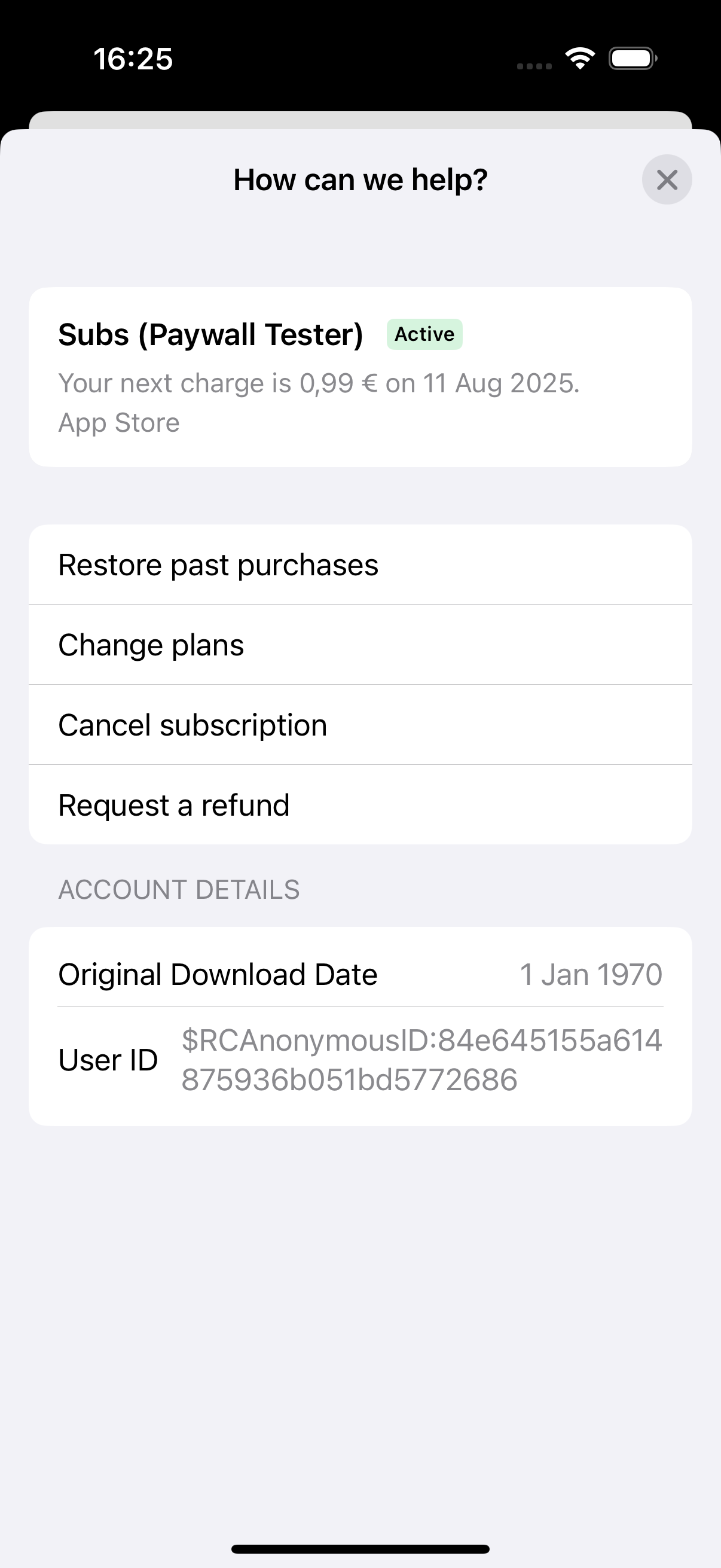Choose Cancel subscription
The width and height of the screenshot is (721, 1568).
[x=193, y=724]
